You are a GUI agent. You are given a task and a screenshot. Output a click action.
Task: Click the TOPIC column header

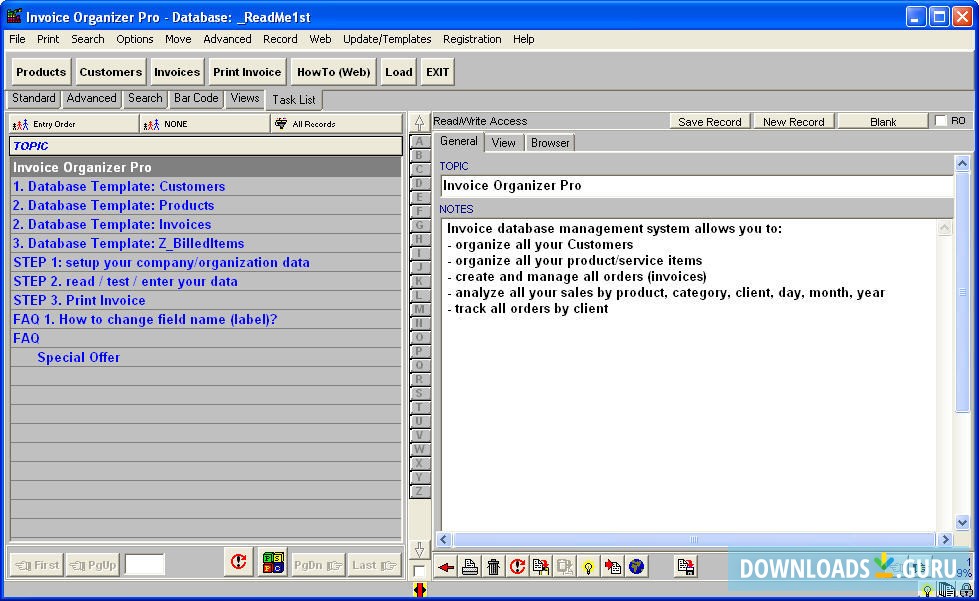(206, 146)
